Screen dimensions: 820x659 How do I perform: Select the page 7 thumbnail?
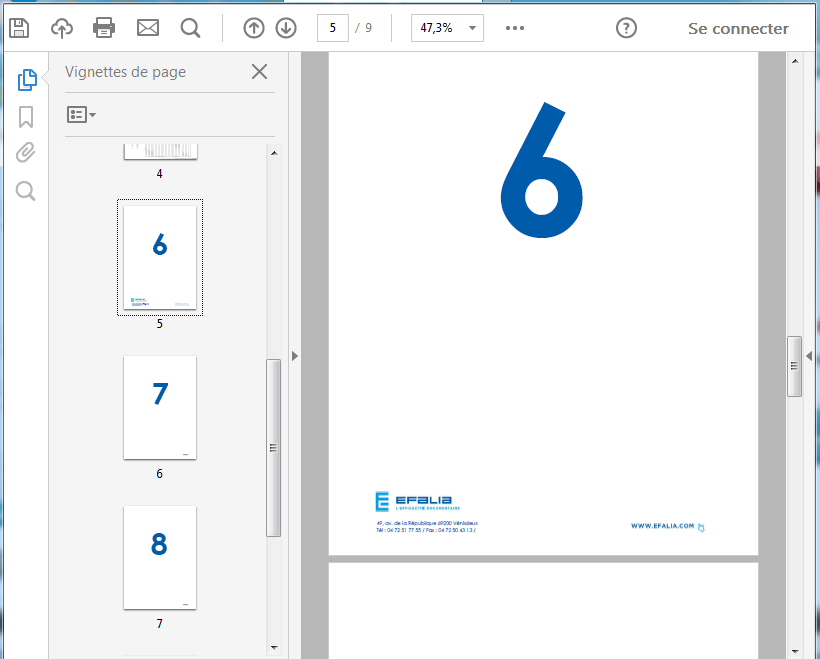(160, 557)
